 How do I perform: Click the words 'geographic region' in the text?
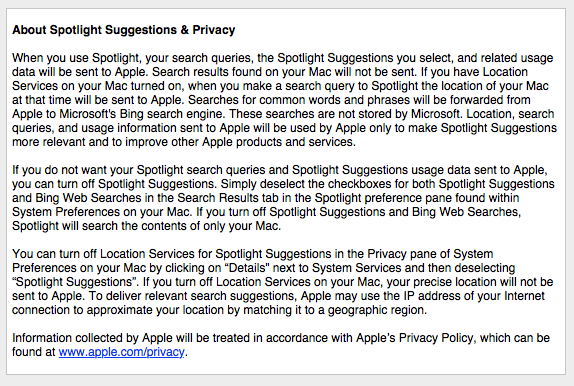point(376,310)
